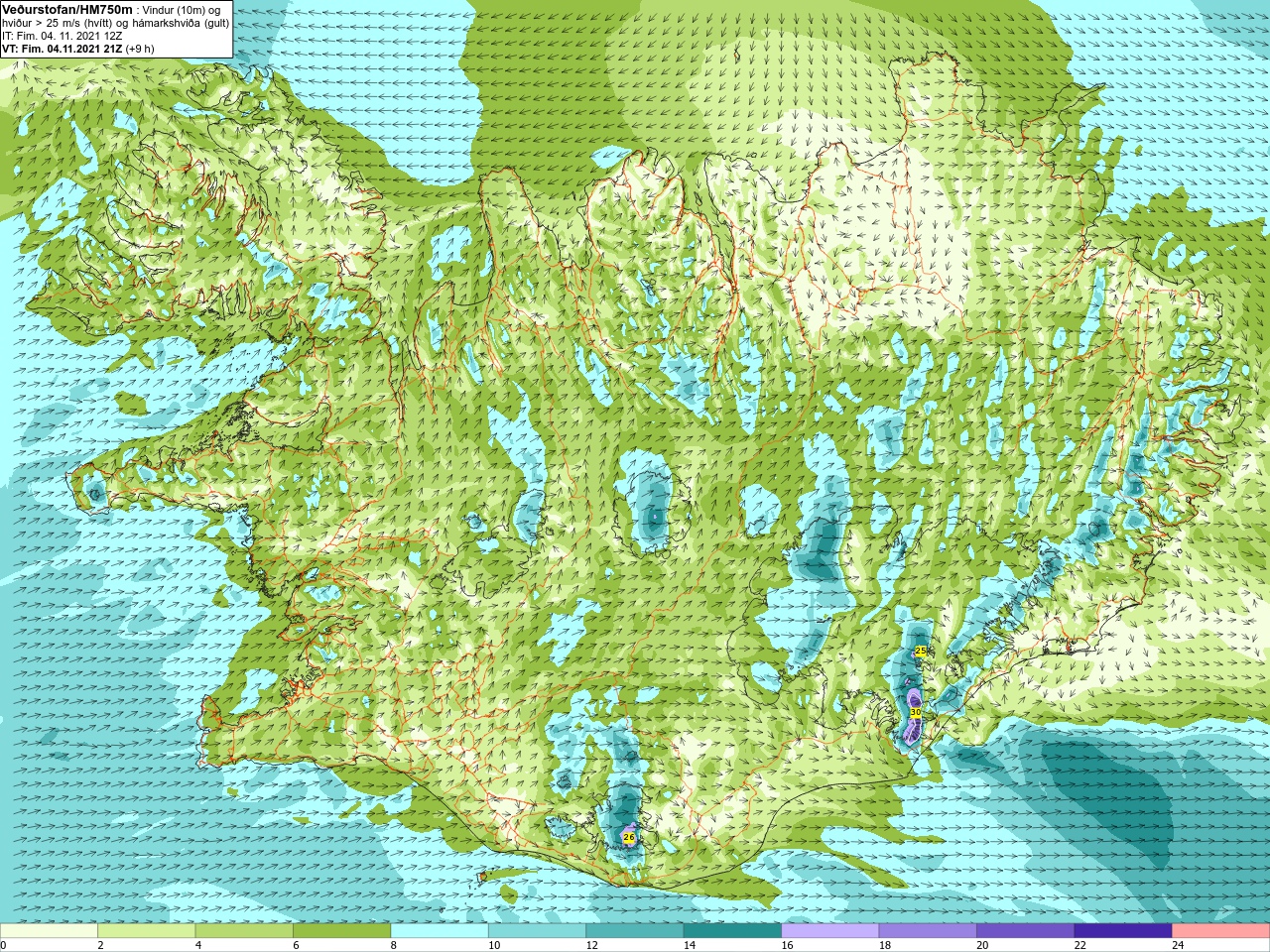The width and height of the screenshot is (1270, 952).
Task: Click the 20–22 m/s violet legend swatch
Action: point(1026,930)
